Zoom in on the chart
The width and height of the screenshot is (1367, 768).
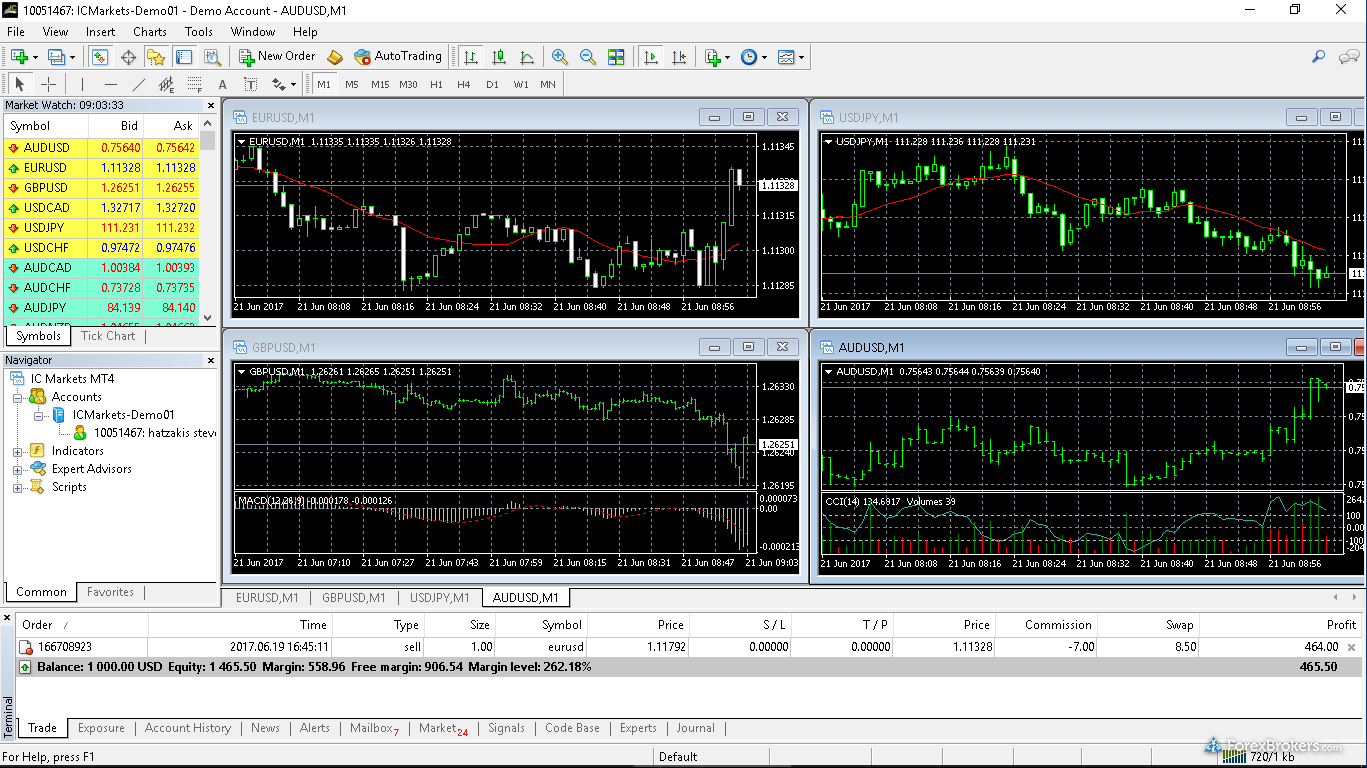[x=560, y=57]
